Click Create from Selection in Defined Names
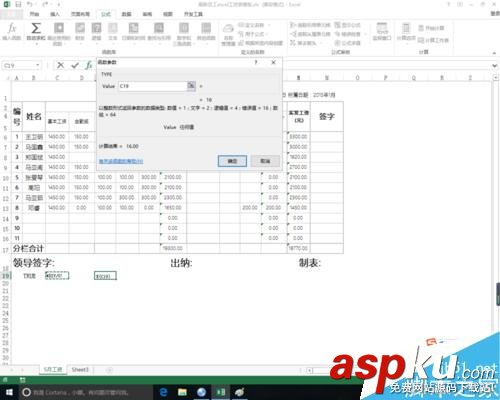 pos(261,43)
